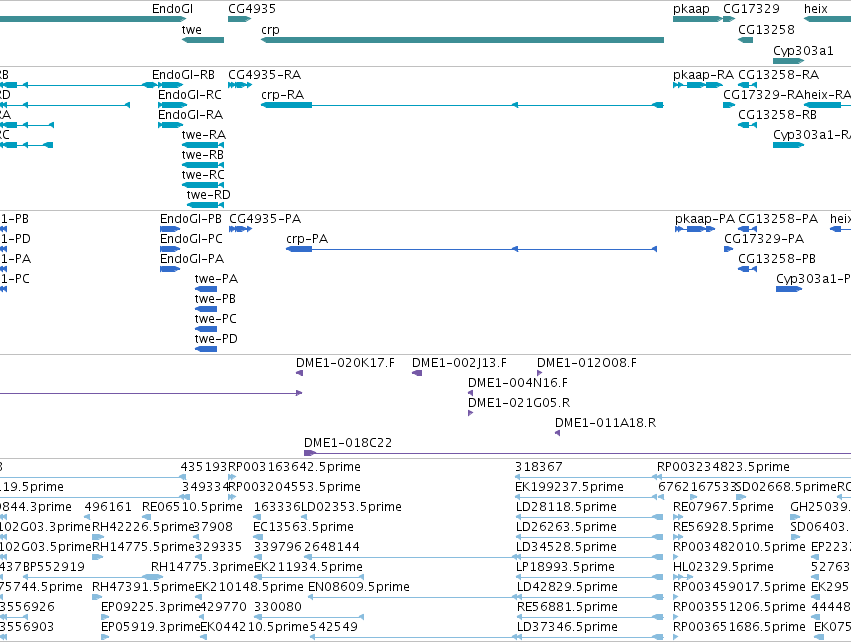The height and width of the screenshot is (642, 851).
Task: Click the twe-PD protein label
Action: (216, 339)
